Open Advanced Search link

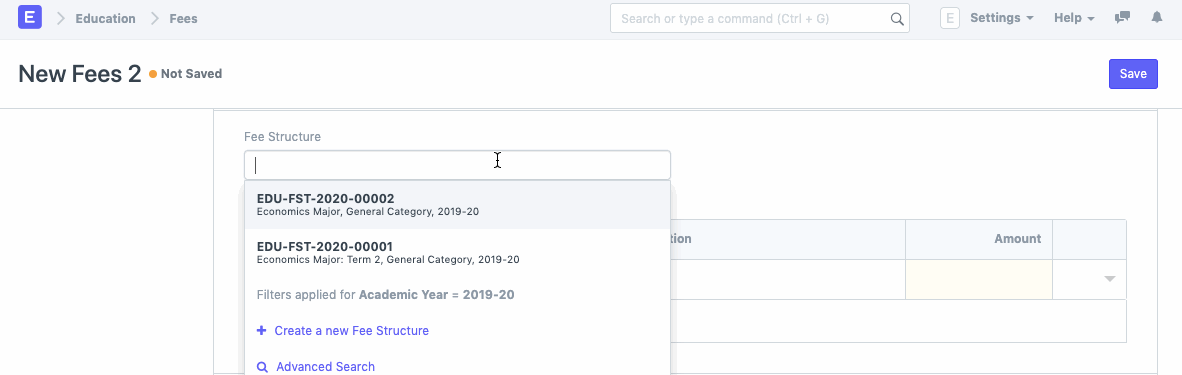(x=325, y=367)
